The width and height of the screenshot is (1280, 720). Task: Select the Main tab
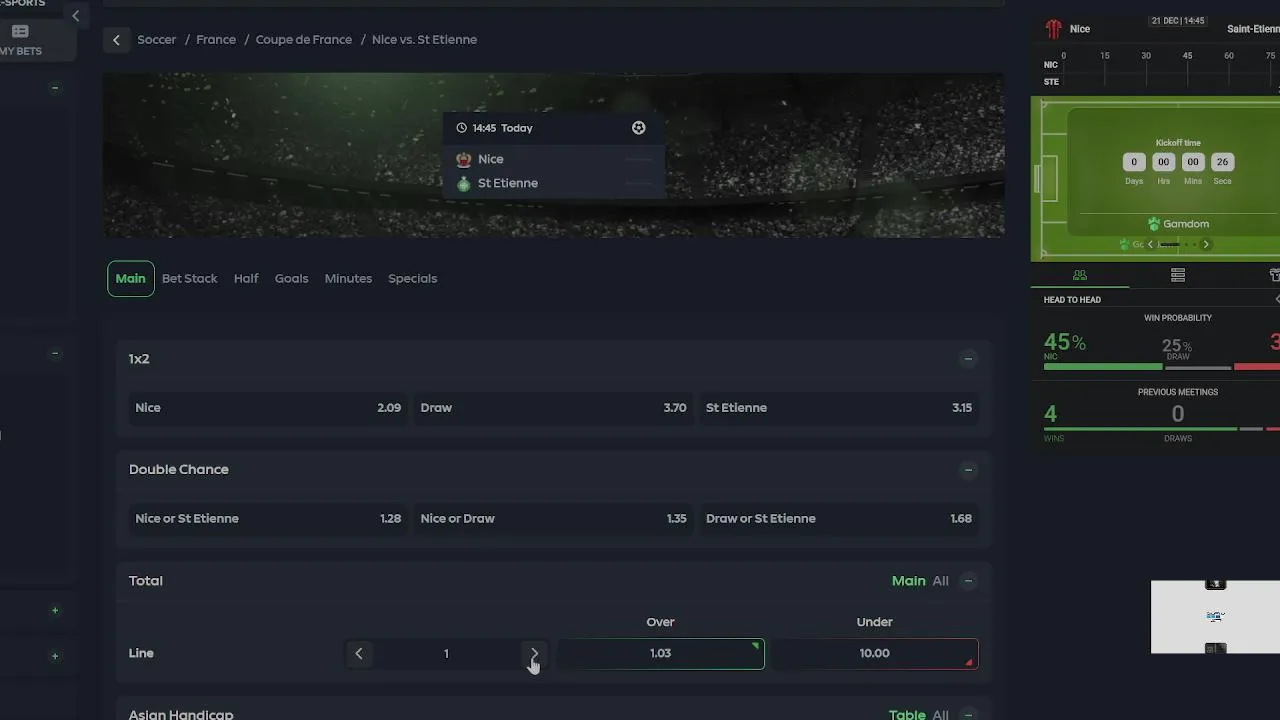pos(130,279)
